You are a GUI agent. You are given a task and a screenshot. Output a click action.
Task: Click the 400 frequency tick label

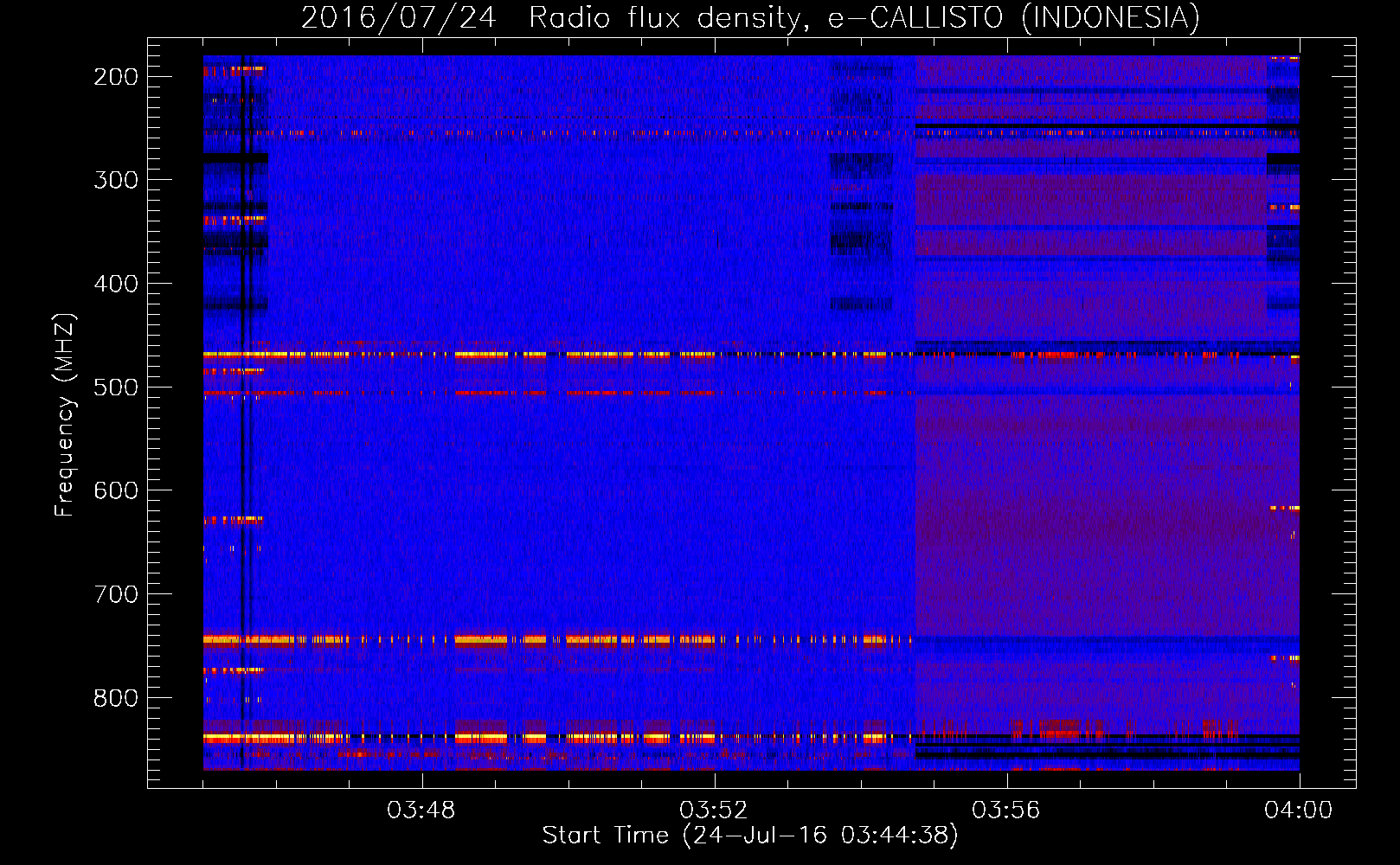click(x=116, y=284)
